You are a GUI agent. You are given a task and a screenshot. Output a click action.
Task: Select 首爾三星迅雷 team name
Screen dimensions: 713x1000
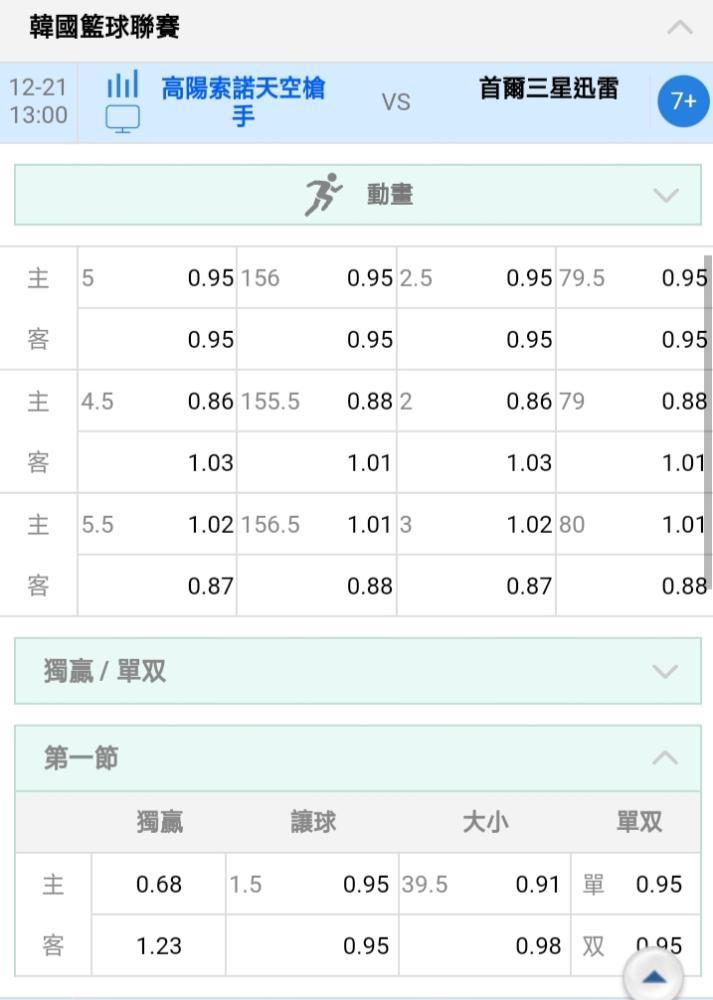(x=548, y=89)
